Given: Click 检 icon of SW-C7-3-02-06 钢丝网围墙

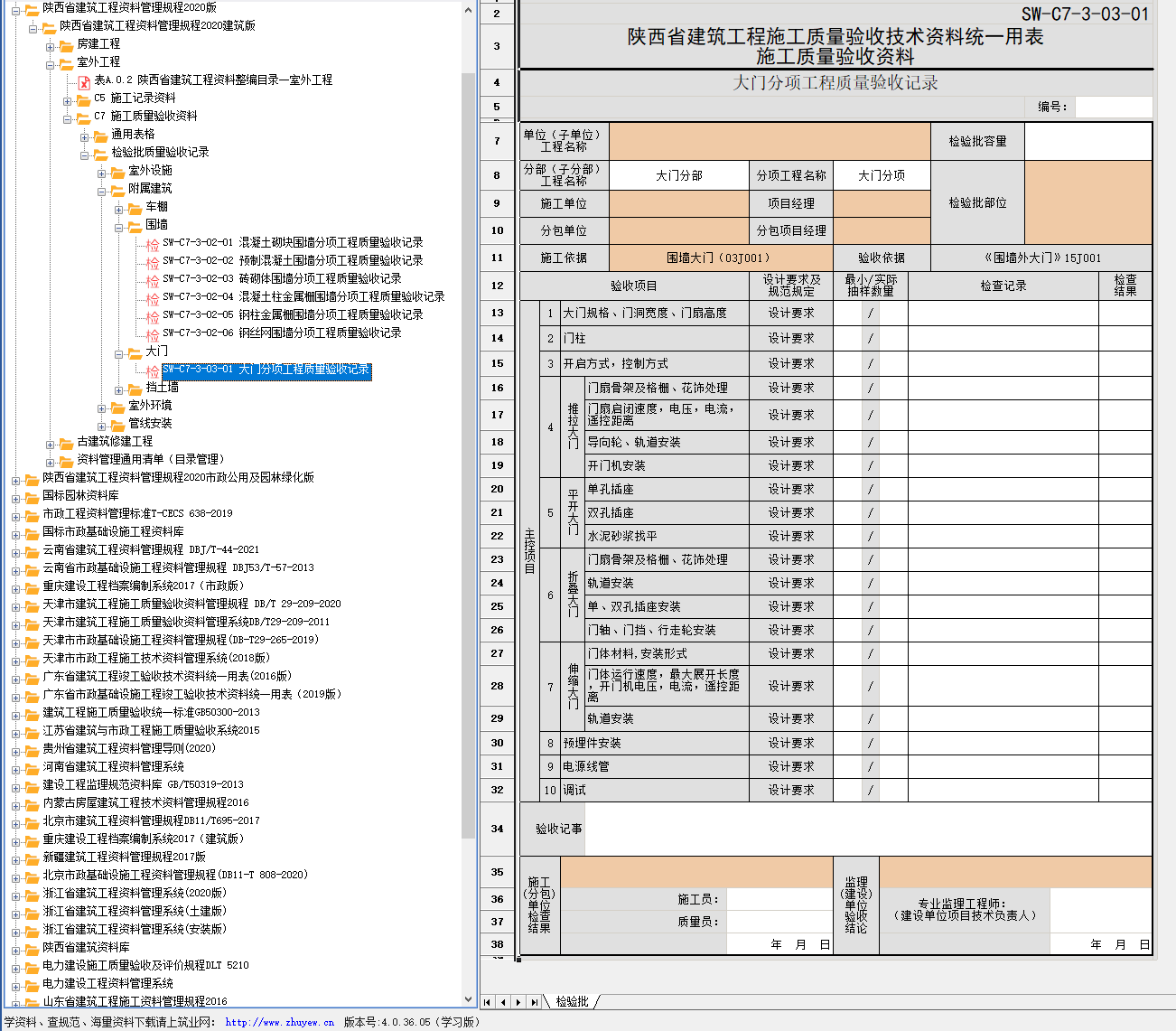Looking at the screenshot, I should [x=153, y=334].
